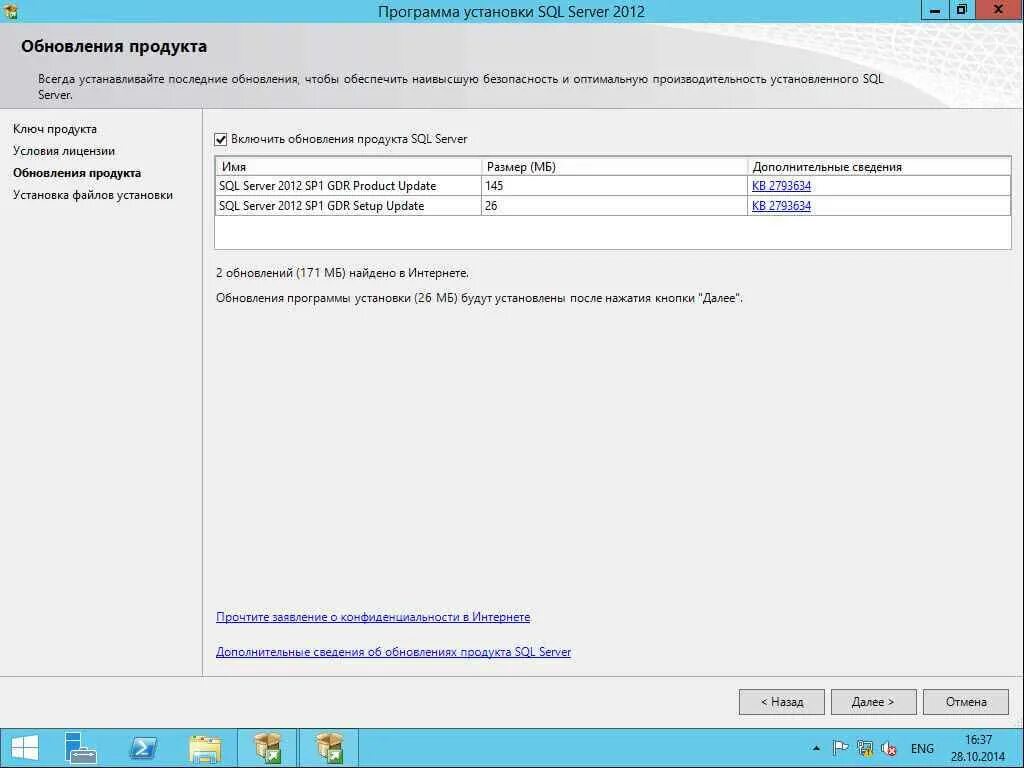Select the Установка файлов установки step
Viewport: 1024px width, 768px height.
click(93, 195)
